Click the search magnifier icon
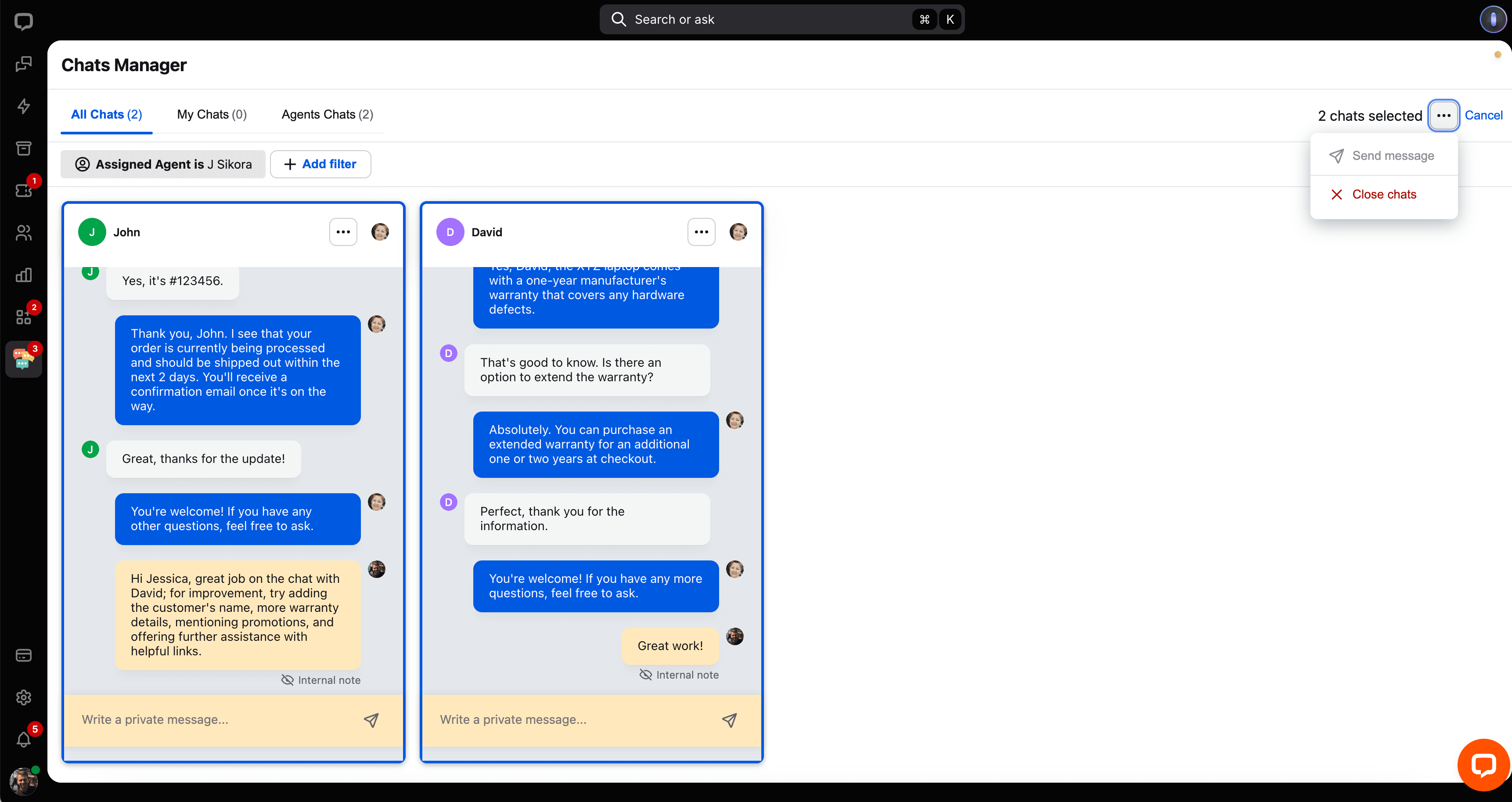This screenshot has height=802, width=1512. pyautogui.click(x=619, y=19)
